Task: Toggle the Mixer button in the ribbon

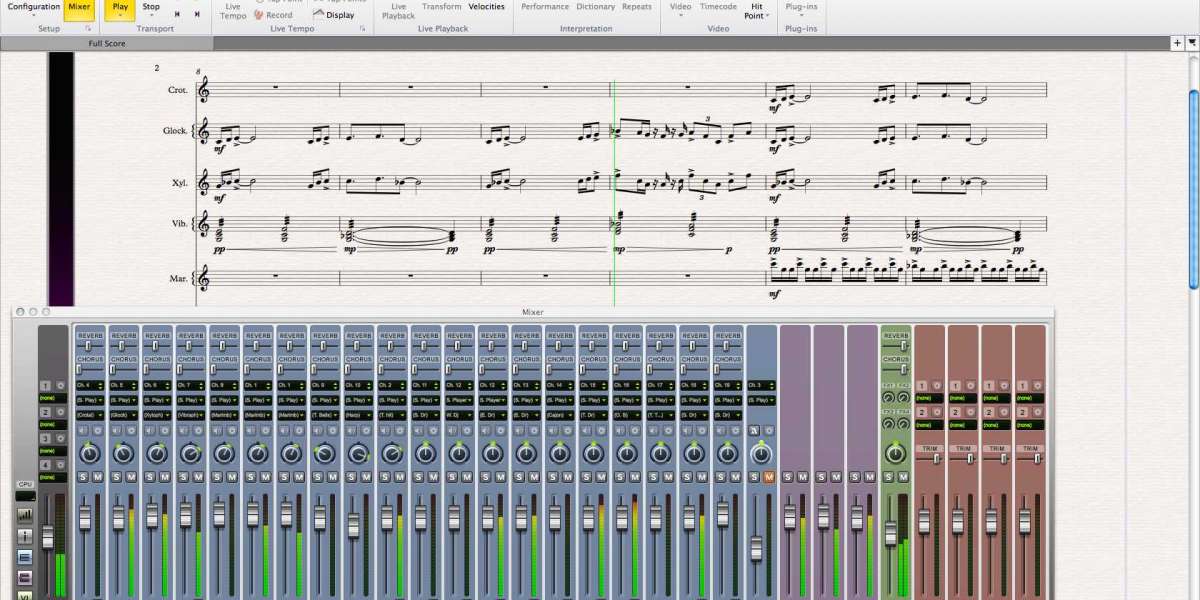Action: 79,8
